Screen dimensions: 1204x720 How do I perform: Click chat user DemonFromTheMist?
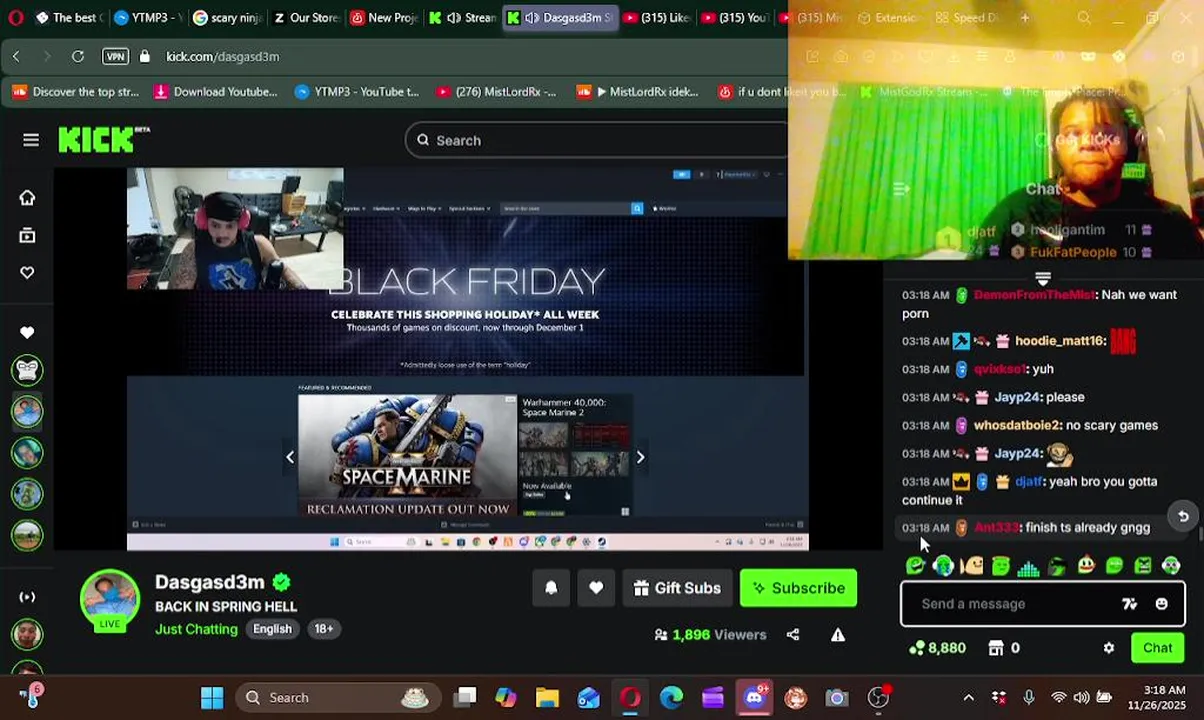(1034, 295)
